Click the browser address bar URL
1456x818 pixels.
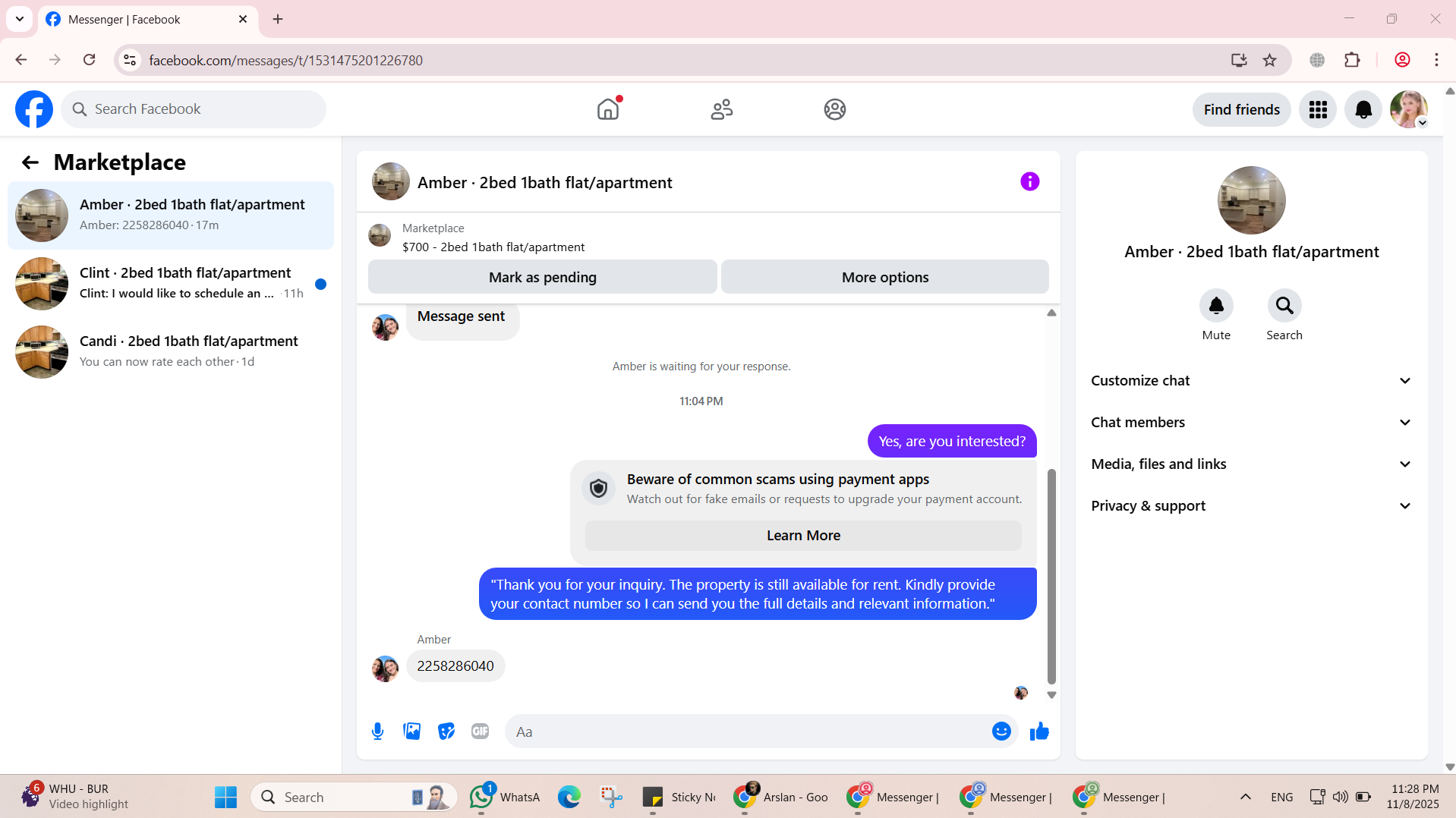[x=285, y=60]
